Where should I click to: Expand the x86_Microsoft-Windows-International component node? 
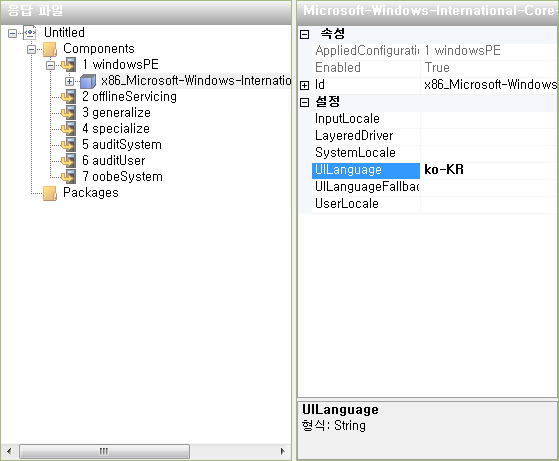click(x=70, y=81)
